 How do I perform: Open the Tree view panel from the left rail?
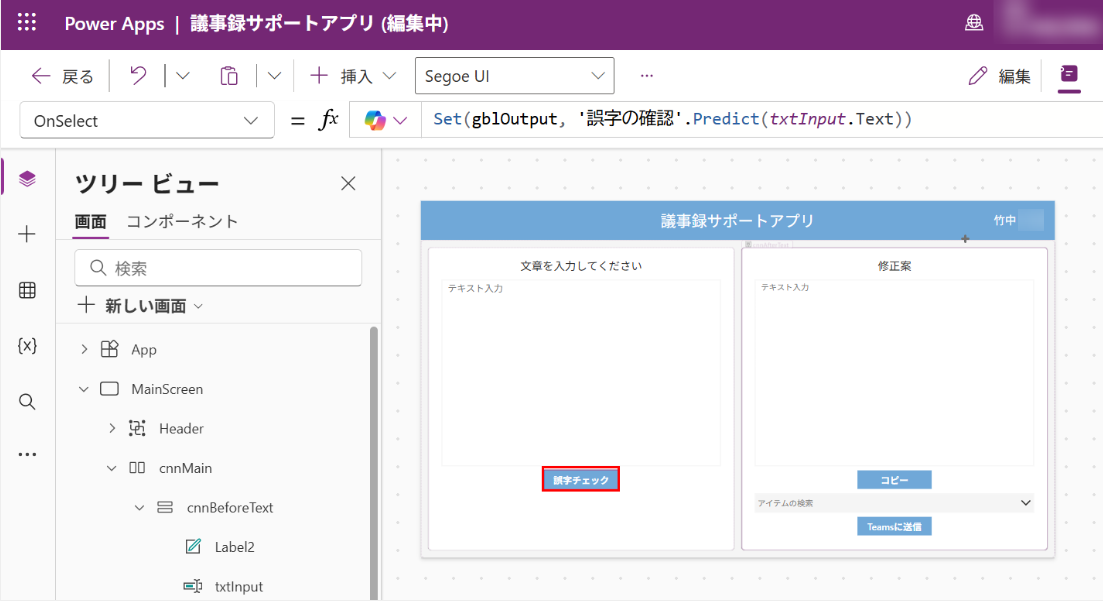(27, 178)
